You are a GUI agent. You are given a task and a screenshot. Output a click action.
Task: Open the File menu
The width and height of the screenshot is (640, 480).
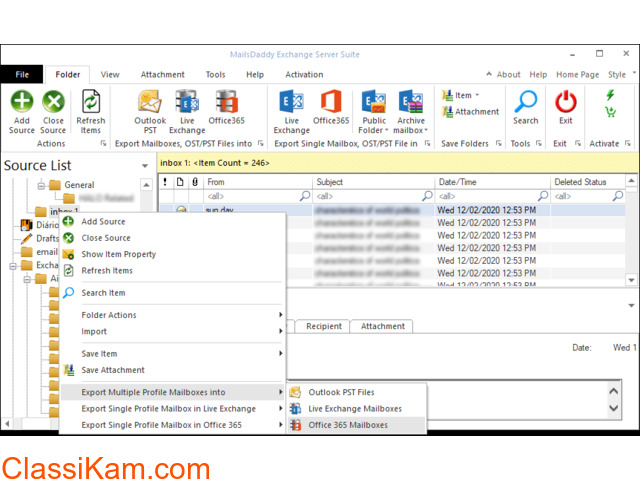[22, 75]
